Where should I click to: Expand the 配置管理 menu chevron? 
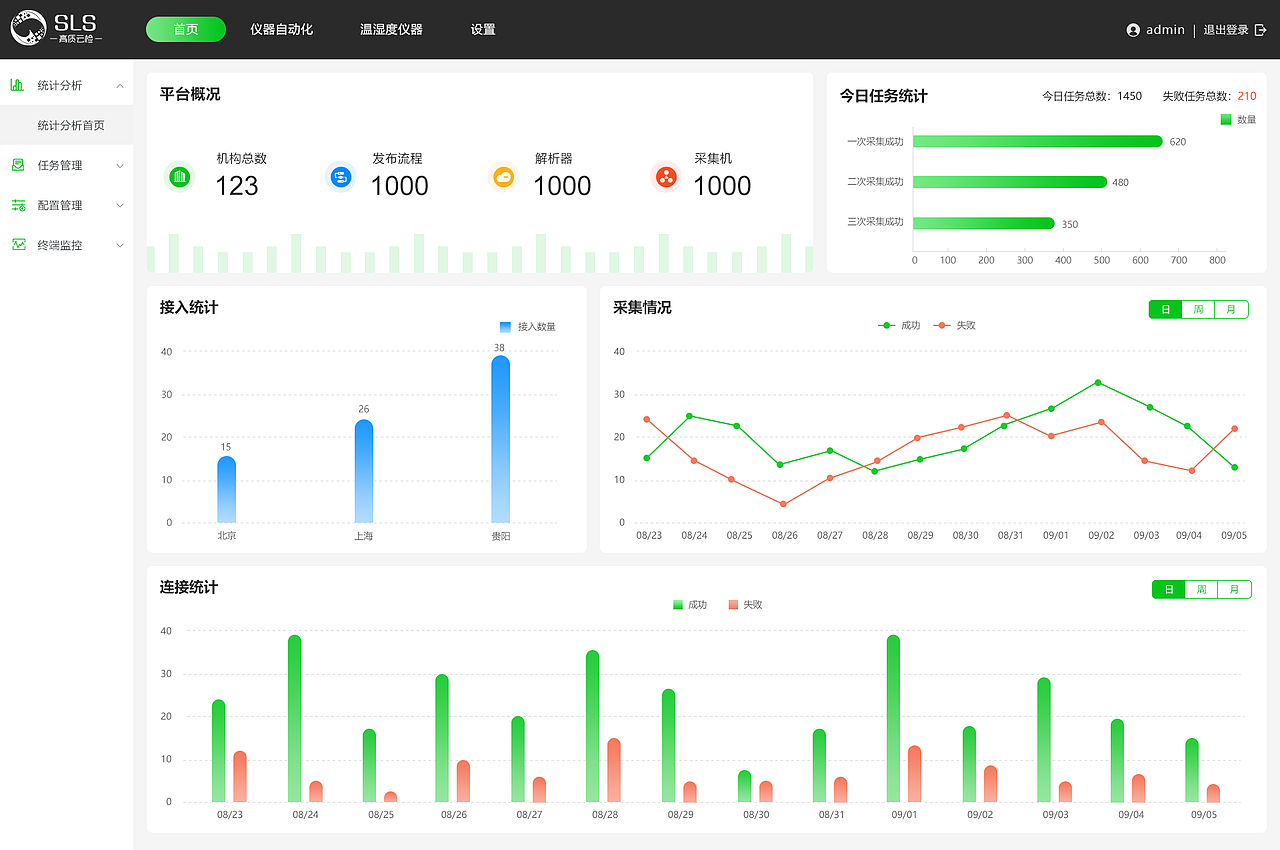pos(120,205)
